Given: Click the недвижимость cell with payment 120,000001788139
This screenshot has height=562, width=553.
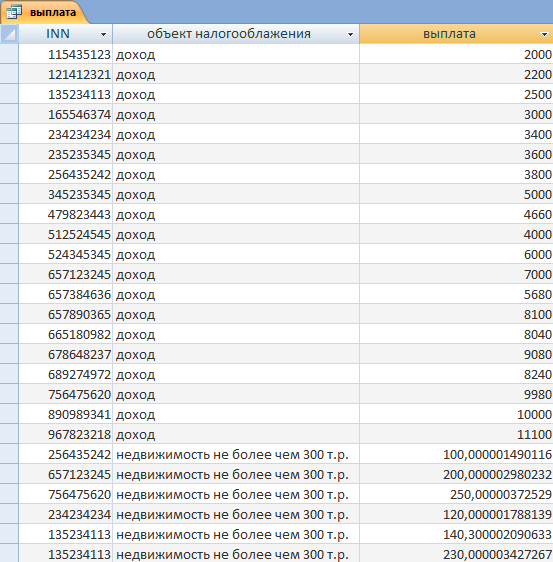Looking at the screenshot, I should click(236, 514).
